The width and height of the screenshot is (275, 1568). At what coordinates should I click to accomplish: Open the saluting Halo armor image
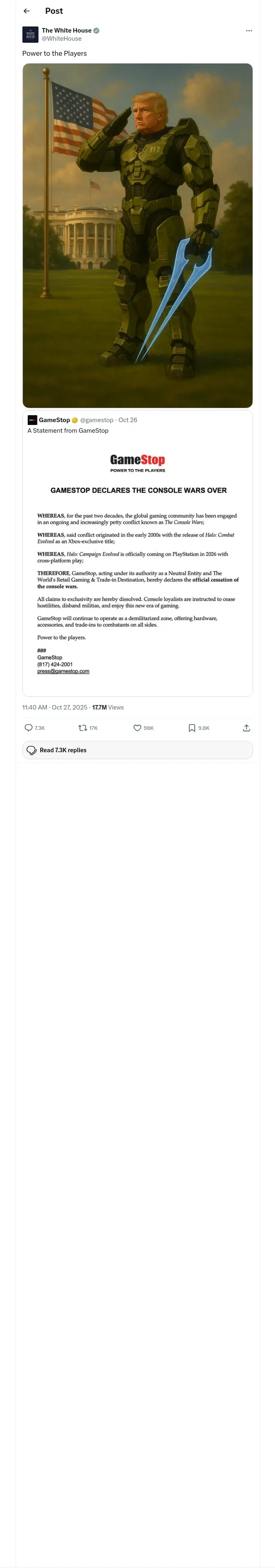point(137,236)
